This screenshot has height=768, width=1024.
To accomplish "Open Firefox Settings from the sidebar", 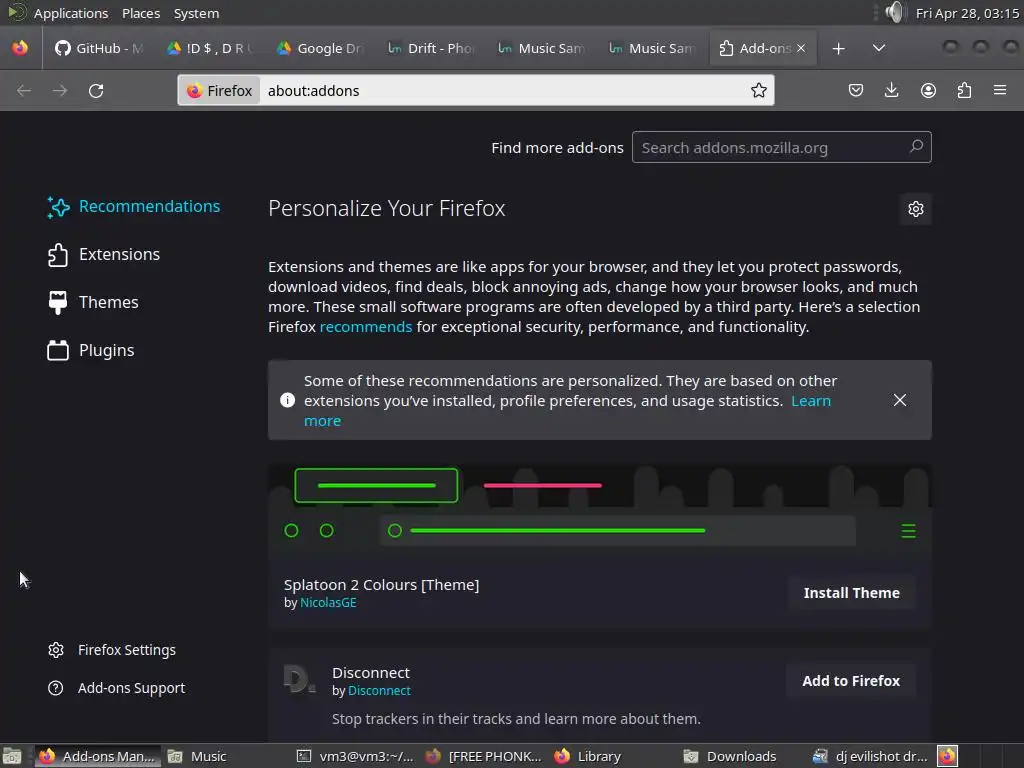I will (x=112, y=650).
